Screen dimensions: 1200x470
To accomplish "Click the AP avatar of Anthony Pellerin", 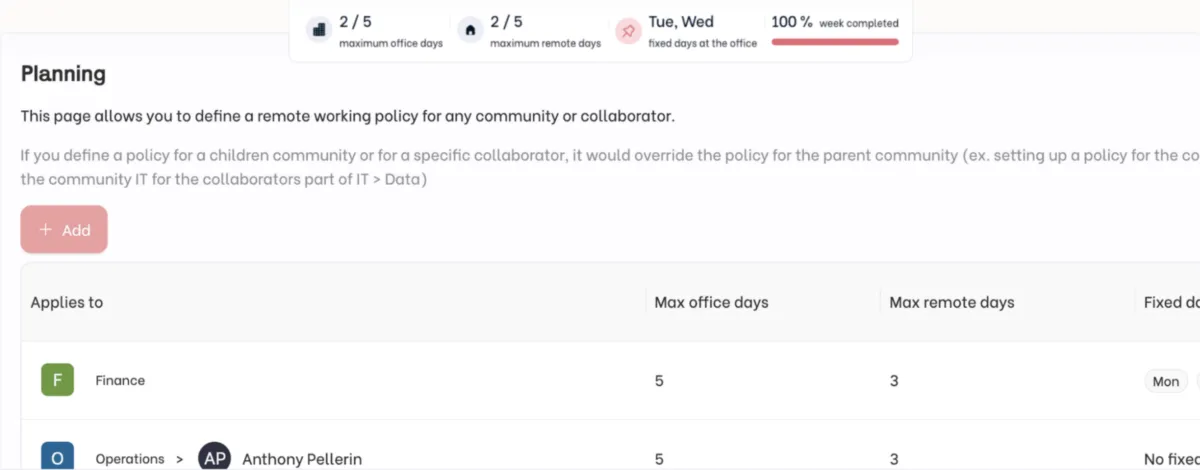I will [214, 459].
